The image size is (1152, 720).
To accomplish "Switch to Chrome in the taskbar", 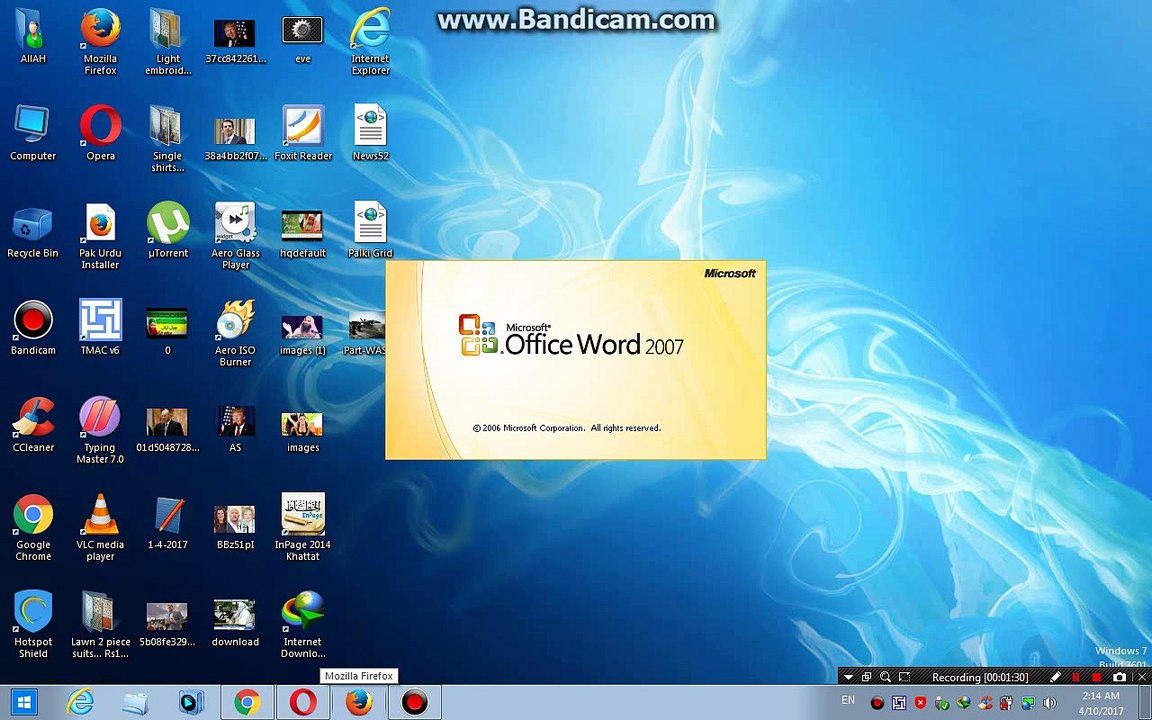I will click(248, 702).
